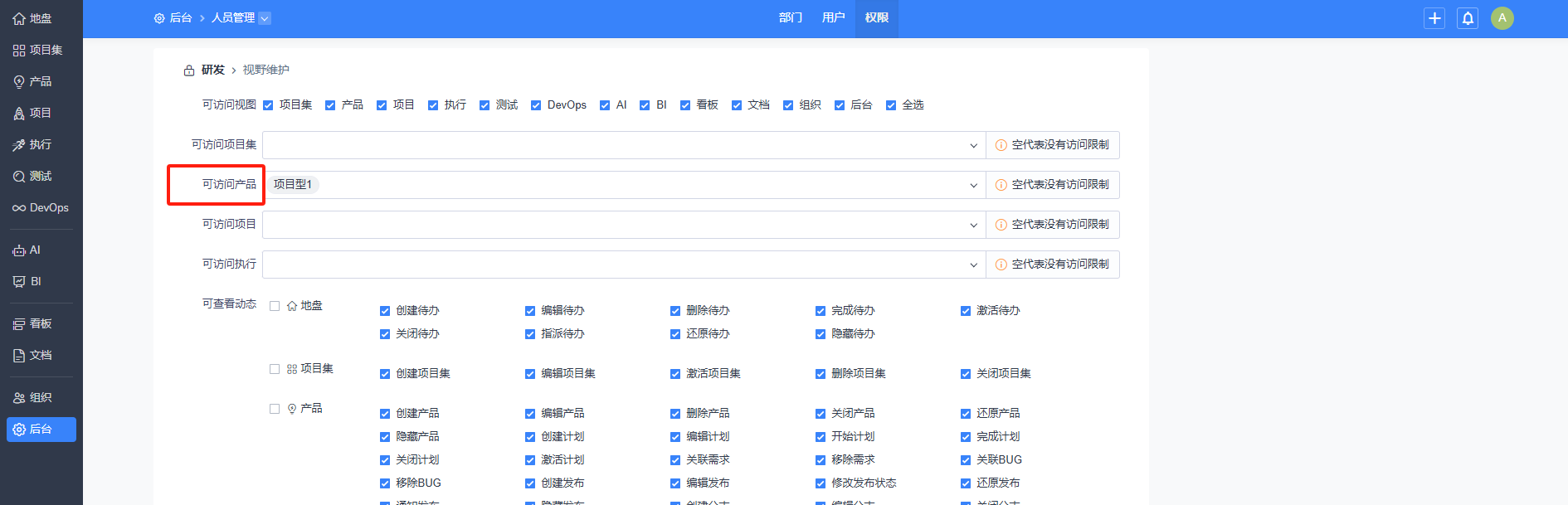Viewport: 1568px width, 505px height.
Task: Open the 可访问产品 dropdown arrow
Action: 973,185
